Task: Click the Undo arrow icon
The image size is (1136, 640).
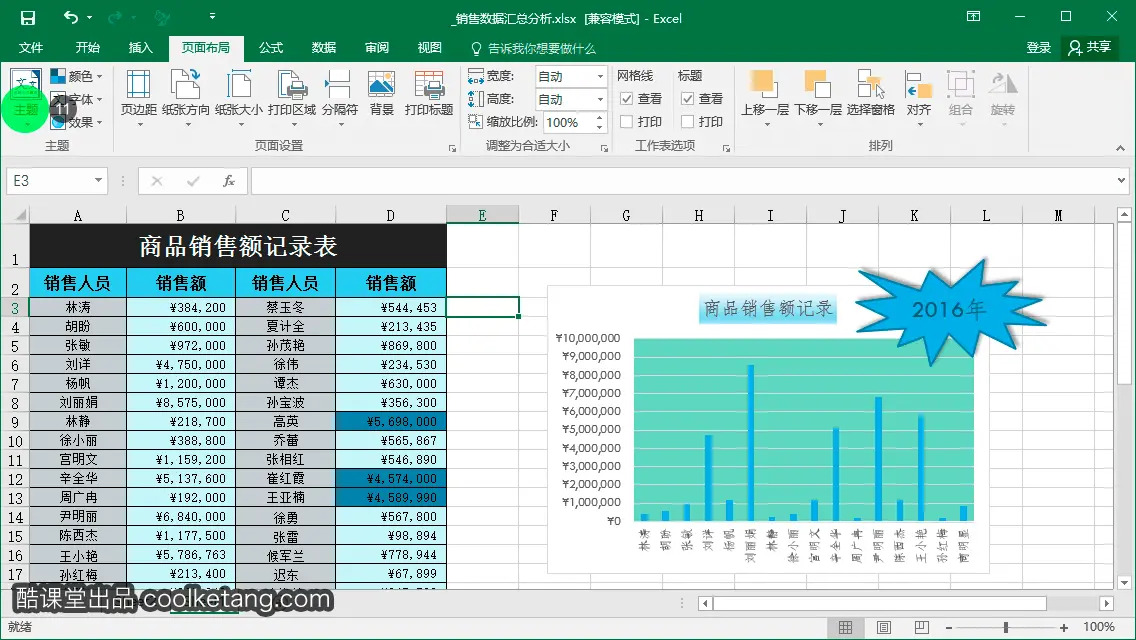Action: pyautogui.click(x=70, y=17)
